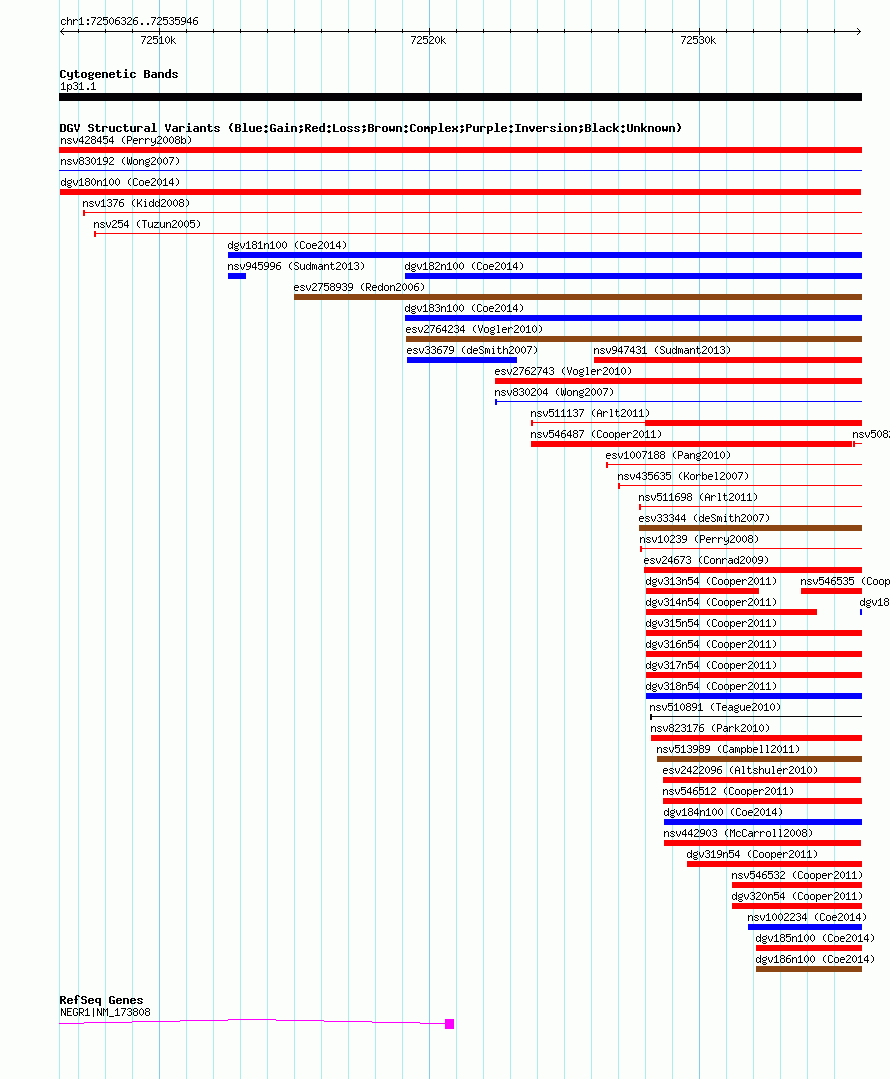Click the dgv316n54 (Cooper2011) label
The image size is (890, 1079).
tap(711, 644)
